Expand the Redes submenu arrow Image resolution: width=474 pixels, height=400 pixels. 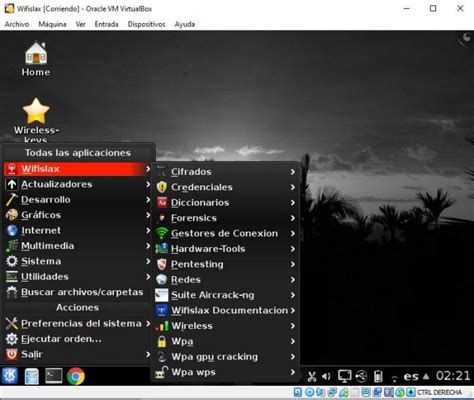(292, 280)
